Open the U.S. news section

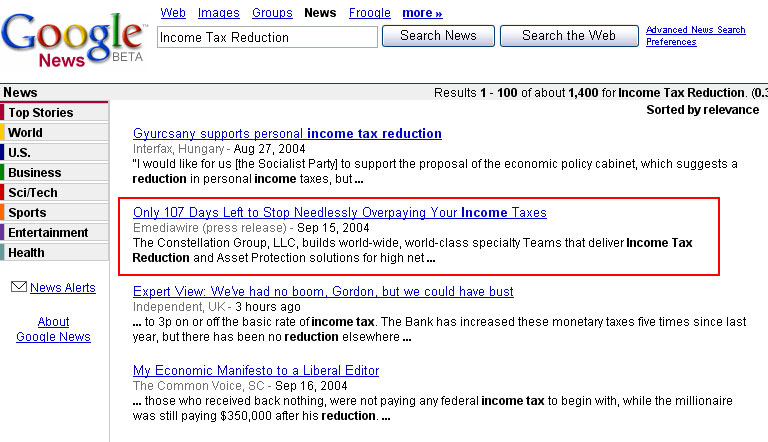click(54, 152)
